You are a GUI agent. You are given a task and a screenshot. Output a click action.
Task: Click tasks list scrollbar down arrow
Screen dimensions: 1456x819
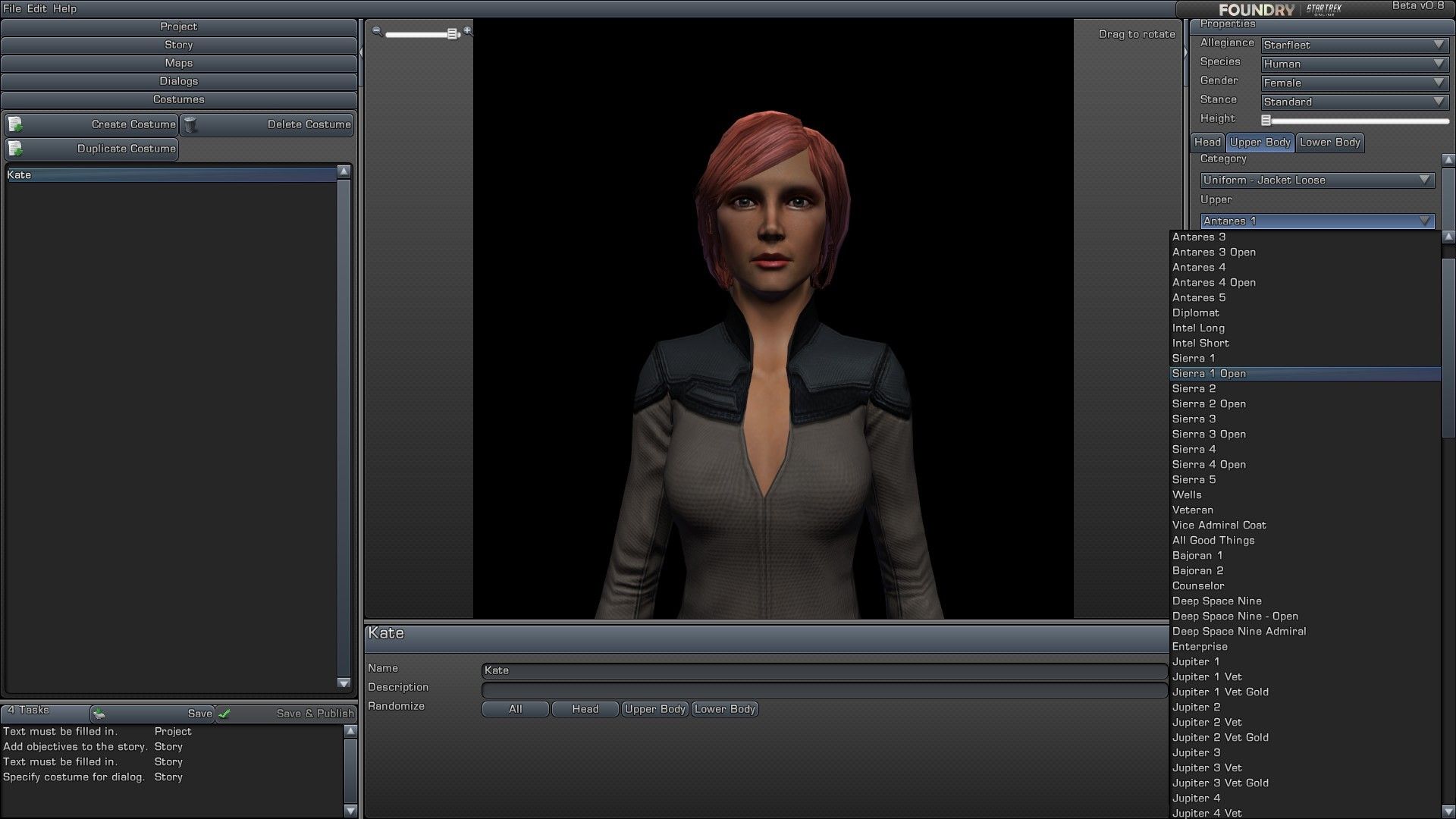[350, 811]
